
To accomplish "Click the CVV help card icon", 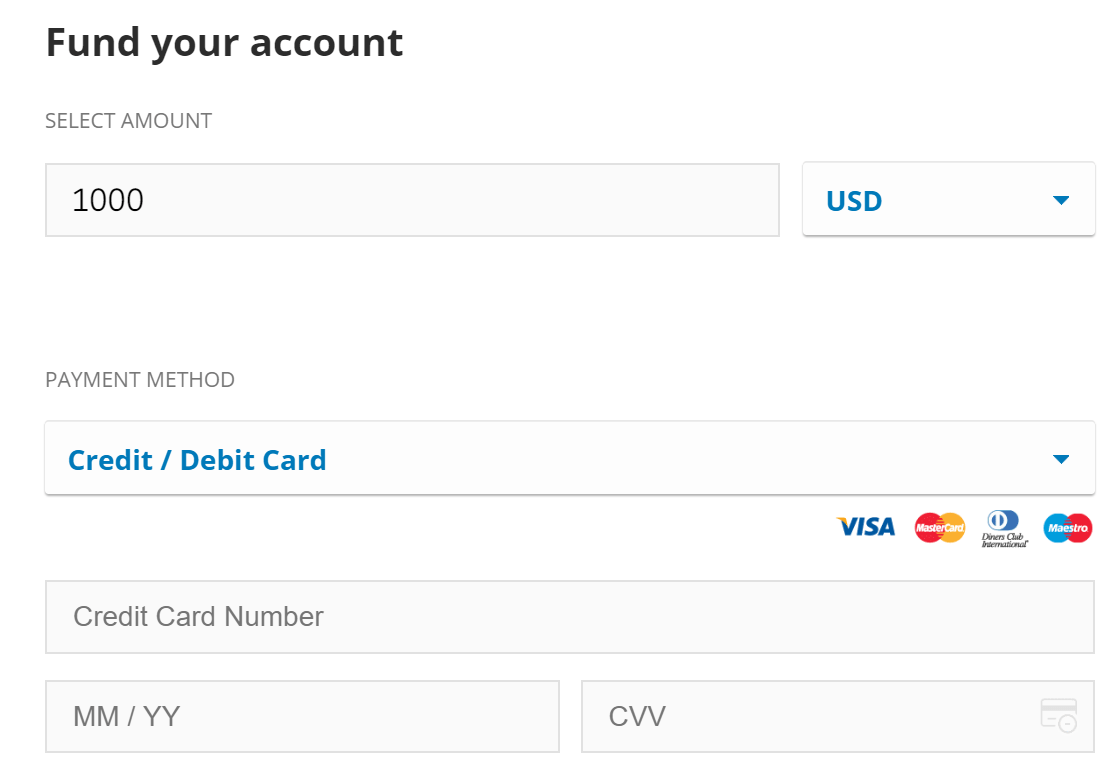I will 1059,715.
